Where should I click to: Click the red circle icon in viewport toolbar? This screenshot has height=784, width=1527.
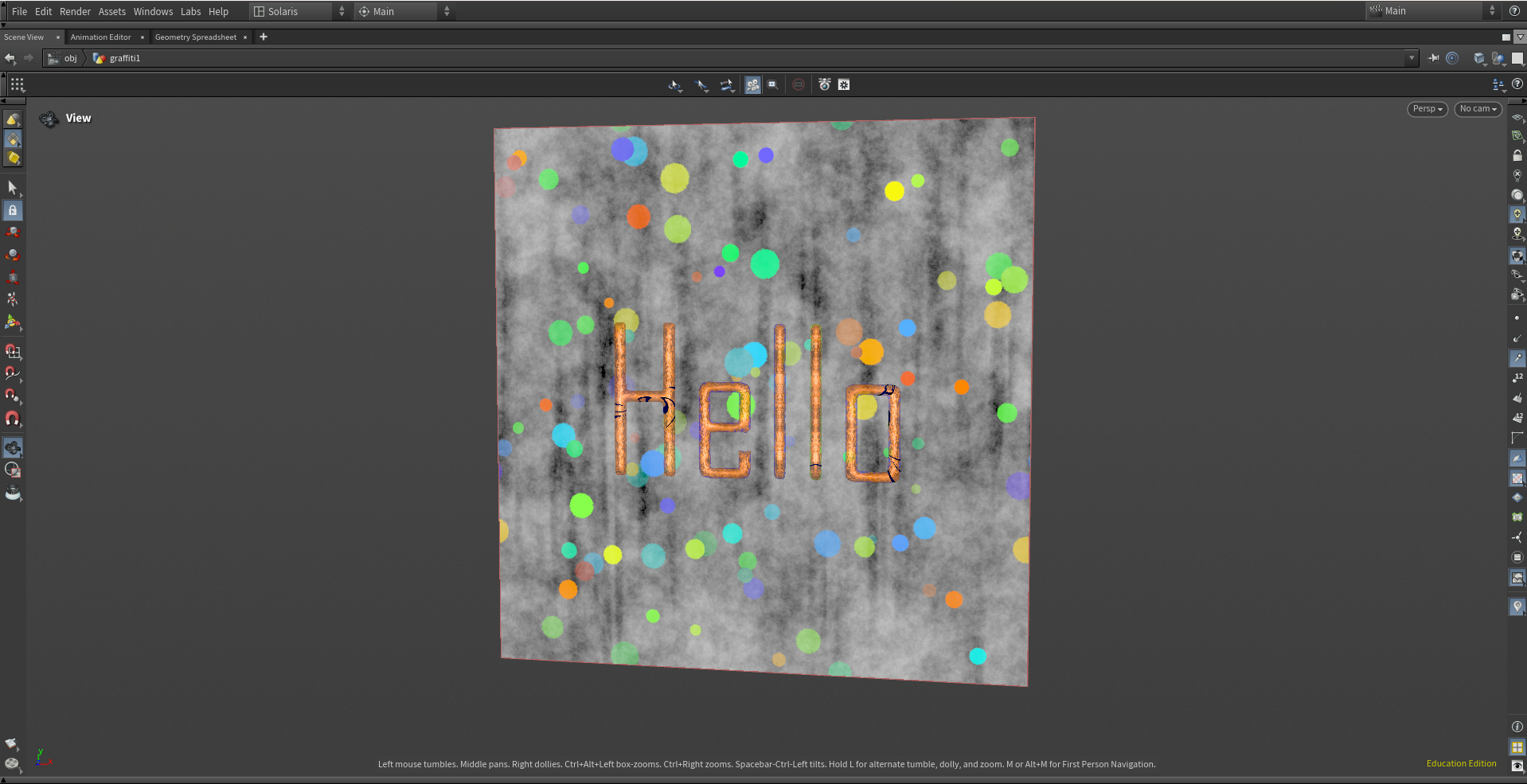point(799,84)
